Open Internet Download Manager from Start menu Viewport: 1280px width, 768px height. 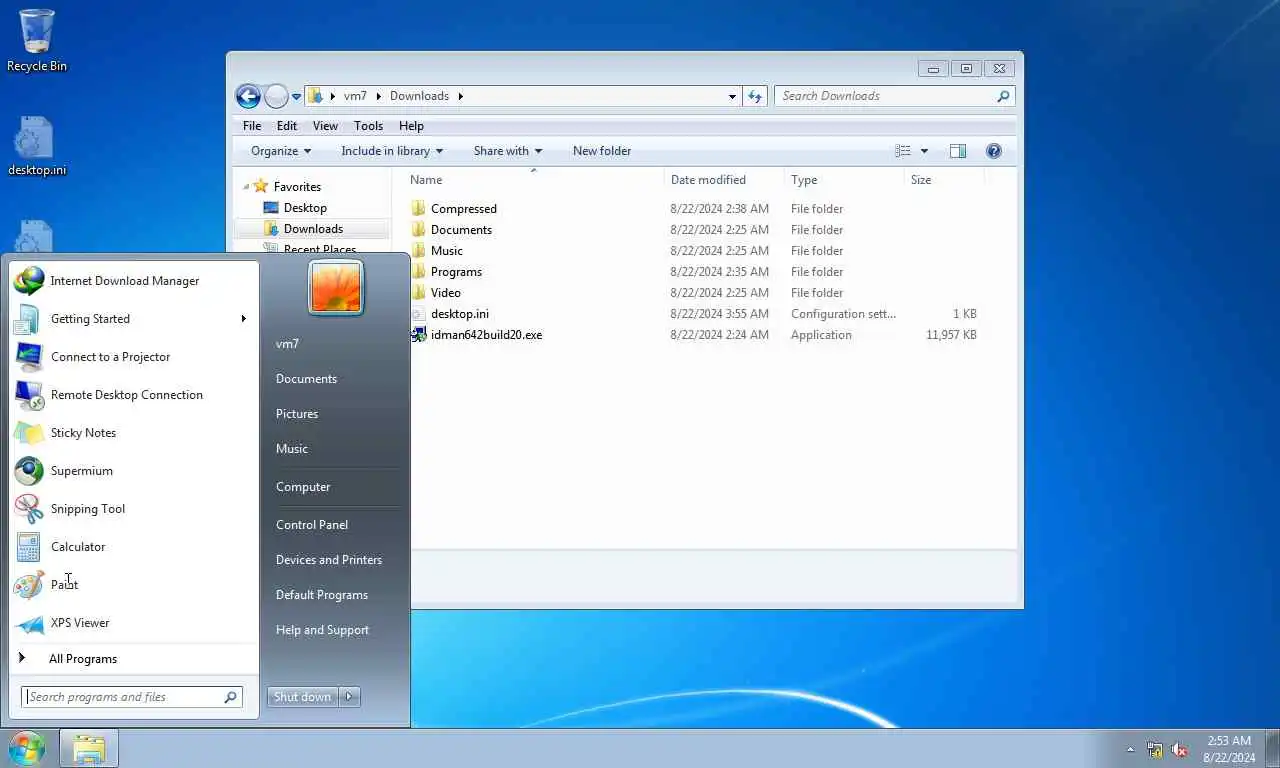[x=132, y=281]
